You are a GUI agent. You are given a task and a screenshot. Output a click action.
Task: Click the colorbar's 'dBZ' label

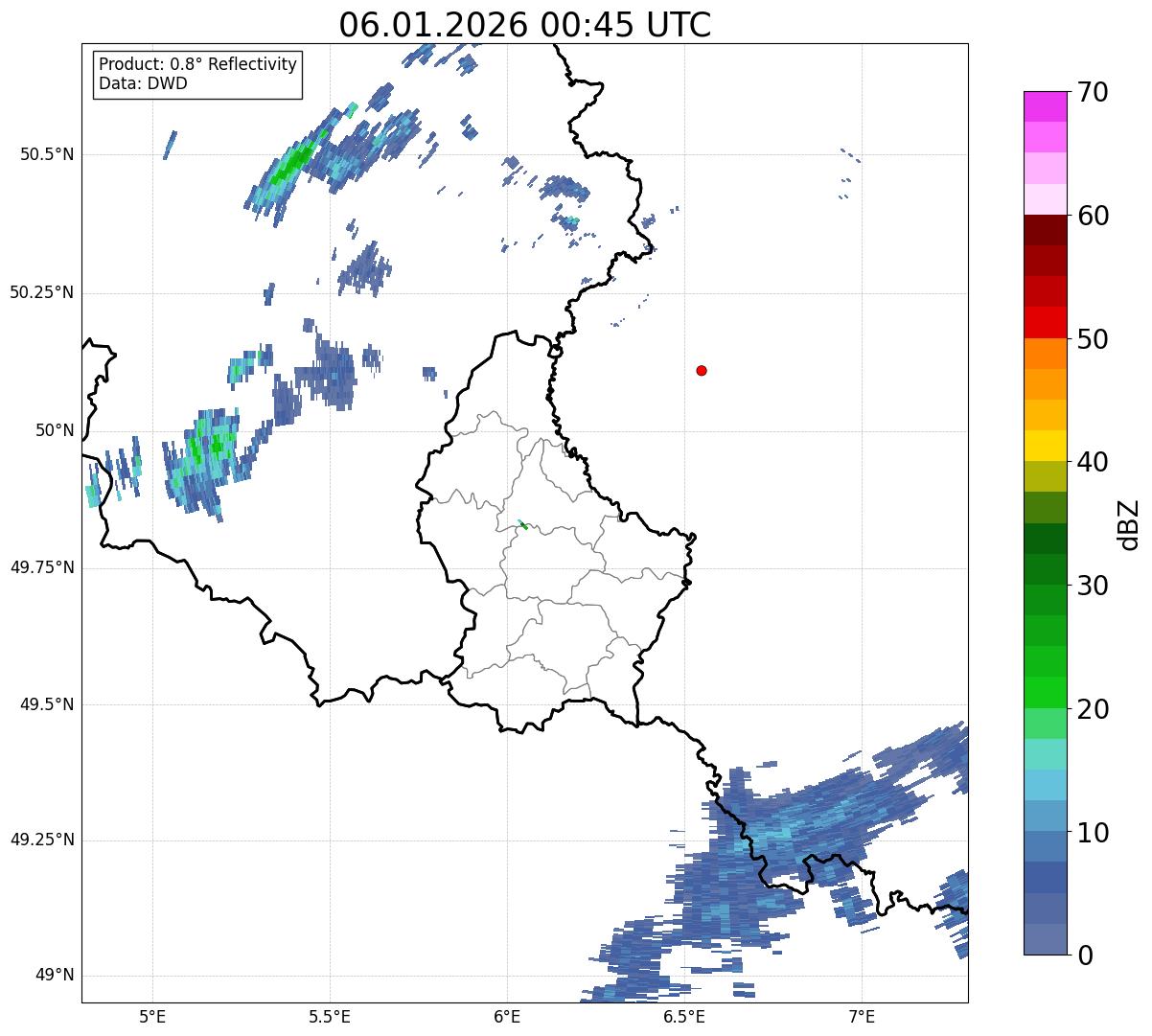(1128, 523)
